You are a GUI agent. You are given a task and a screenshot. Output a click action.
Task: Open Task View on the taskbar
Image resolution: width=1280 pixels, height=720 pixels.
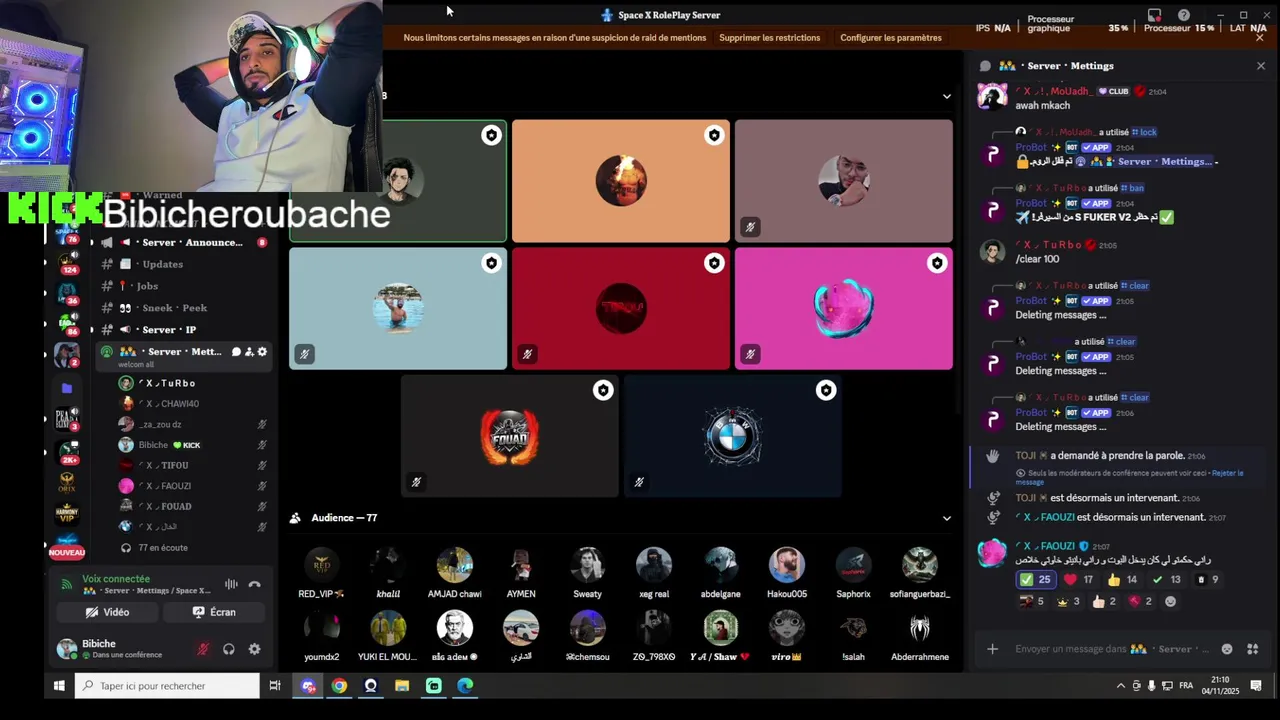pyautogui.click(x=275, y=686)
